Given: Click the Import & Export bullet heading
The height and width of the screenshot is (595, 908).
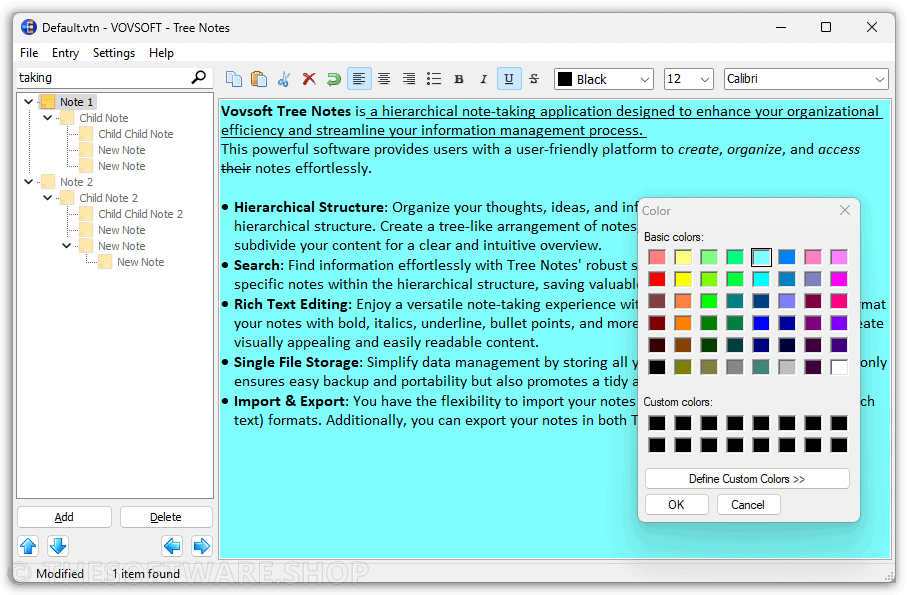Looking at the screenshot, I should tap(291, 401).
